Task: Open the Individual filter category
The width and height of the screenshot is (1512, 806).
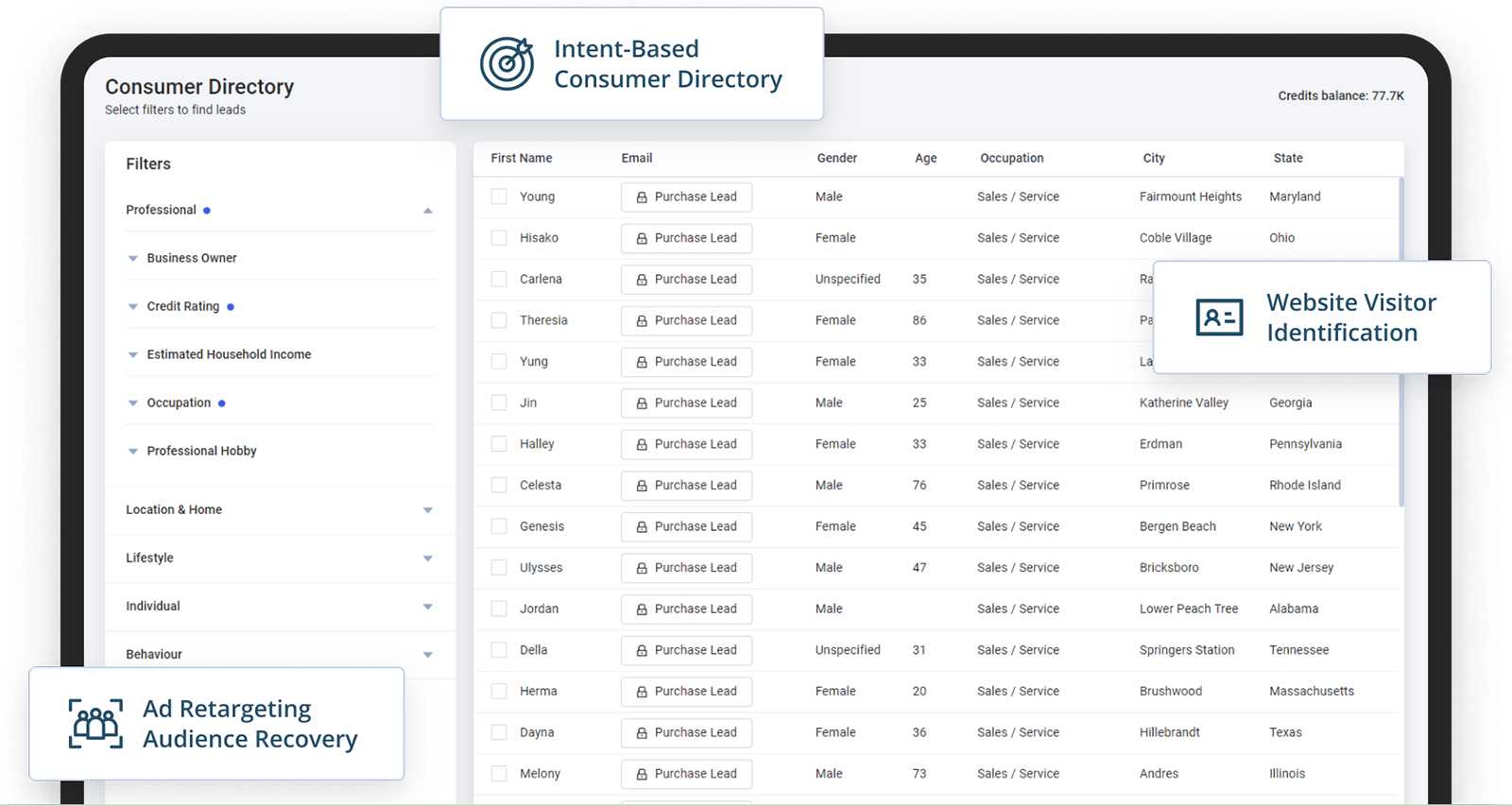Action: (427, 607)
